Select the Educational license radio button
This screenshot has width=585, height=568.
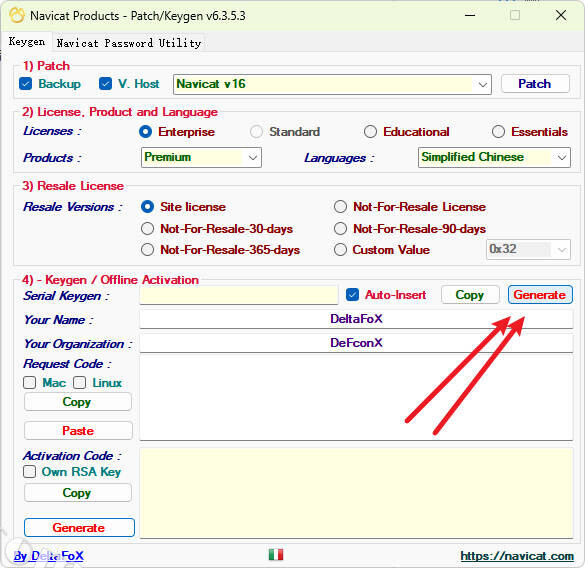tap(370, 132)
